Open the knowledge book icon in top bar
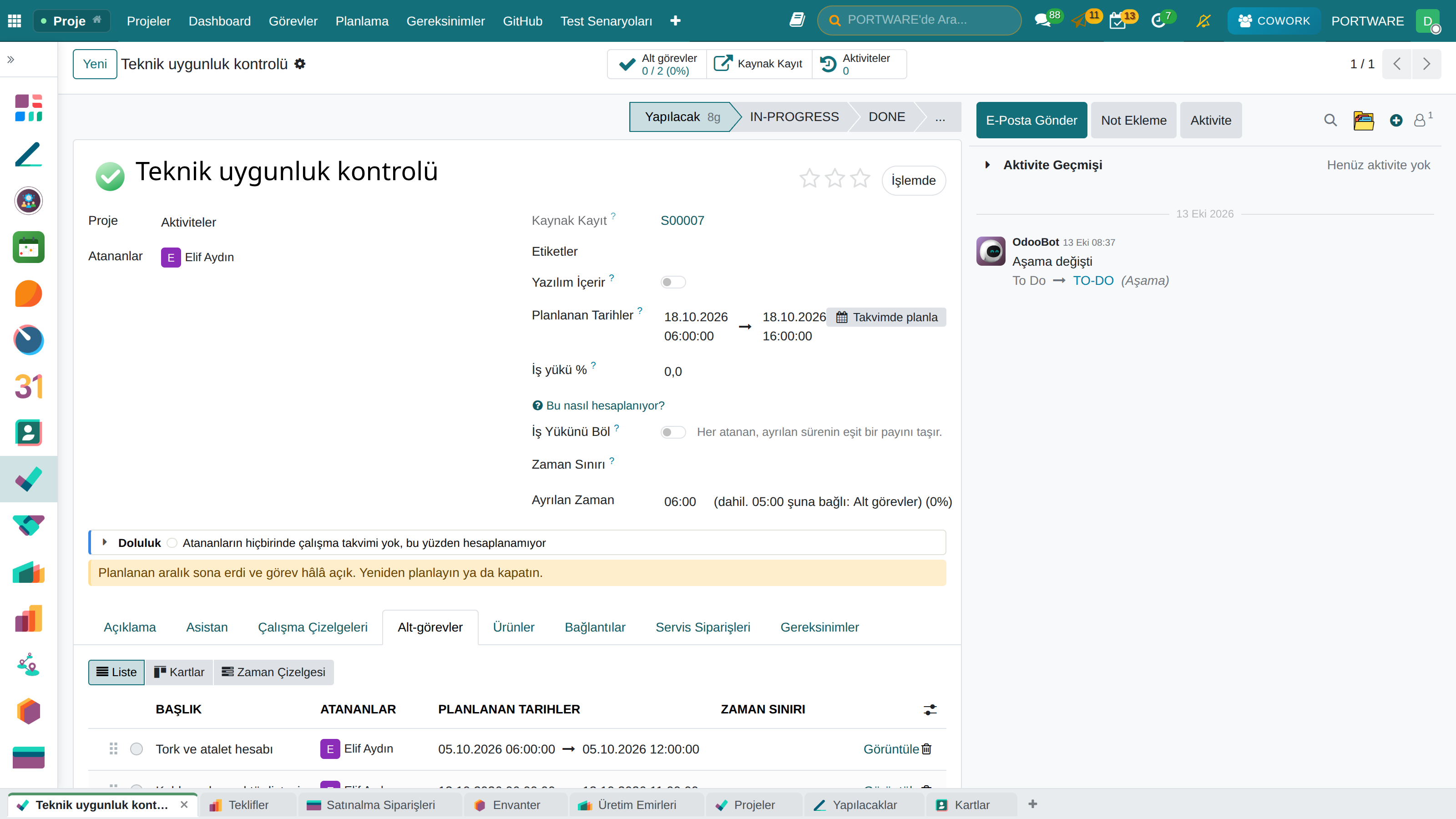Screen dimensions: 1456x819 point(797,20)
